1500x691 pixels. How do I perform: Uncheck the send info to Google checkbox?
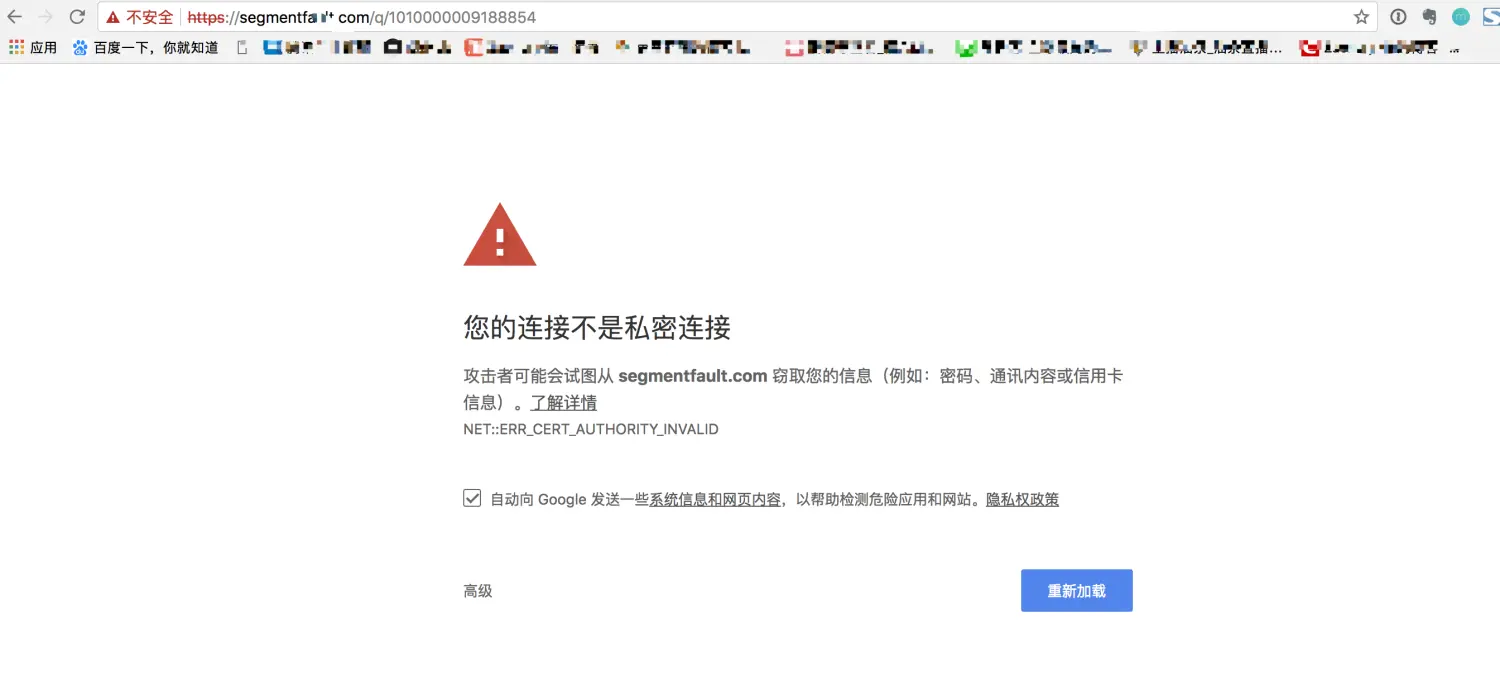point(472,498)
